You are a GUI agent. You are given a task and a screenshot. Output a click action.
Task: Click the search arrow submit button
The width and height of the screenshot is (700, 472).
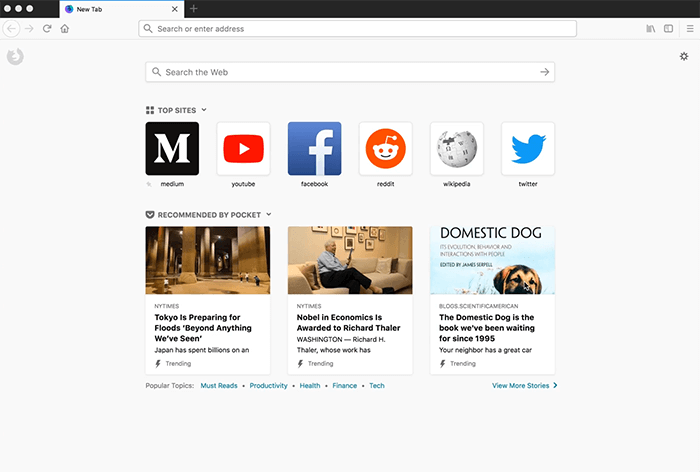[544, 72]
